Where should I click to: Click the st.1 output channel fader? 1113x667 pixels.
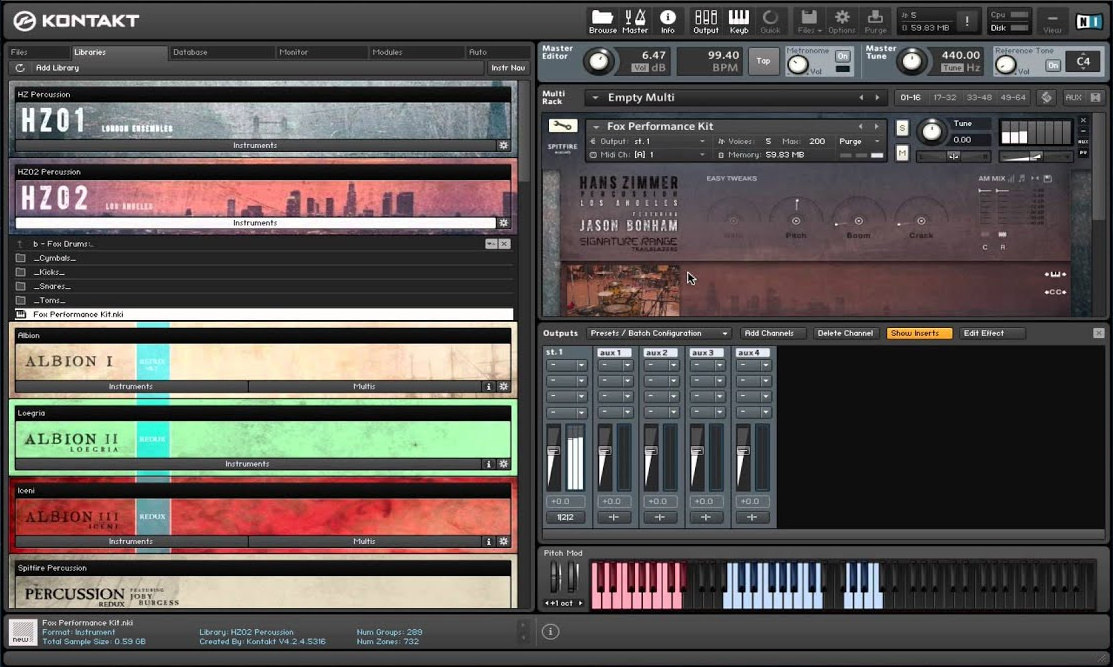pyautogui.click(x=553, y=451)
